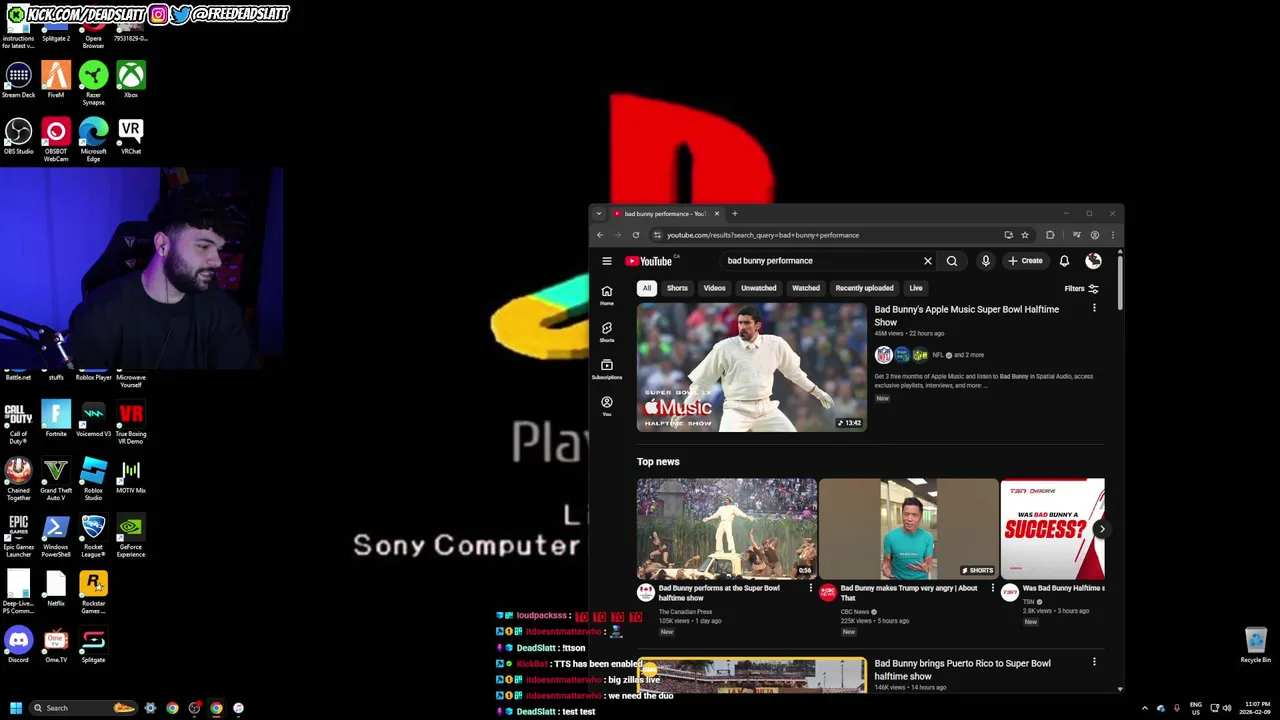
Task: Show hidden system tray icons chevron
Action: click(x=1144, y=708)
